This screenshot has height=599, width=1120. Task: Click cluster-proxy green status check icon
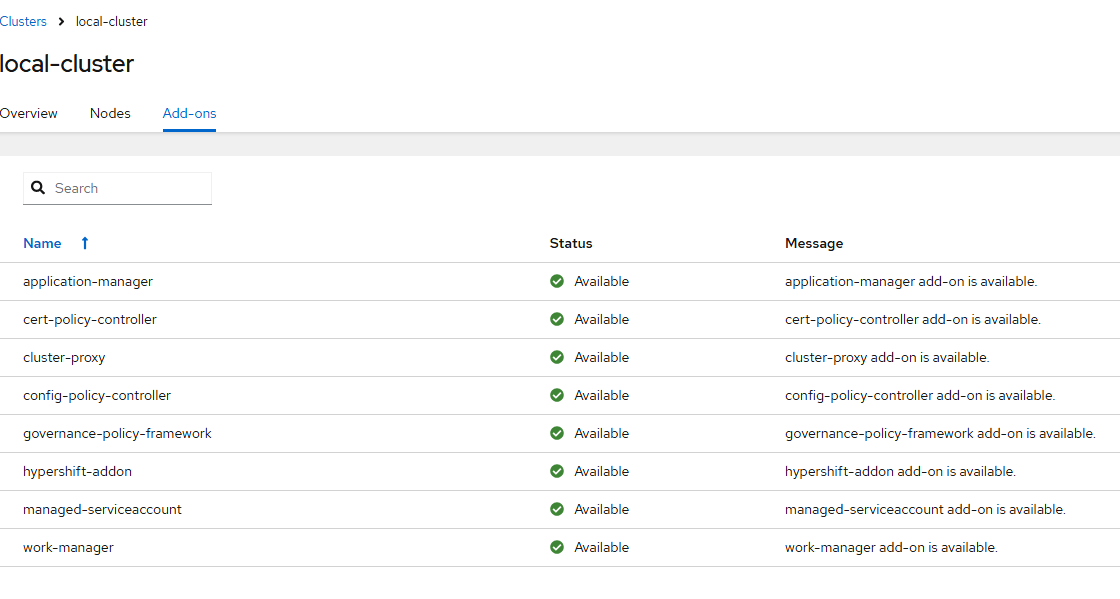(557, 357)
